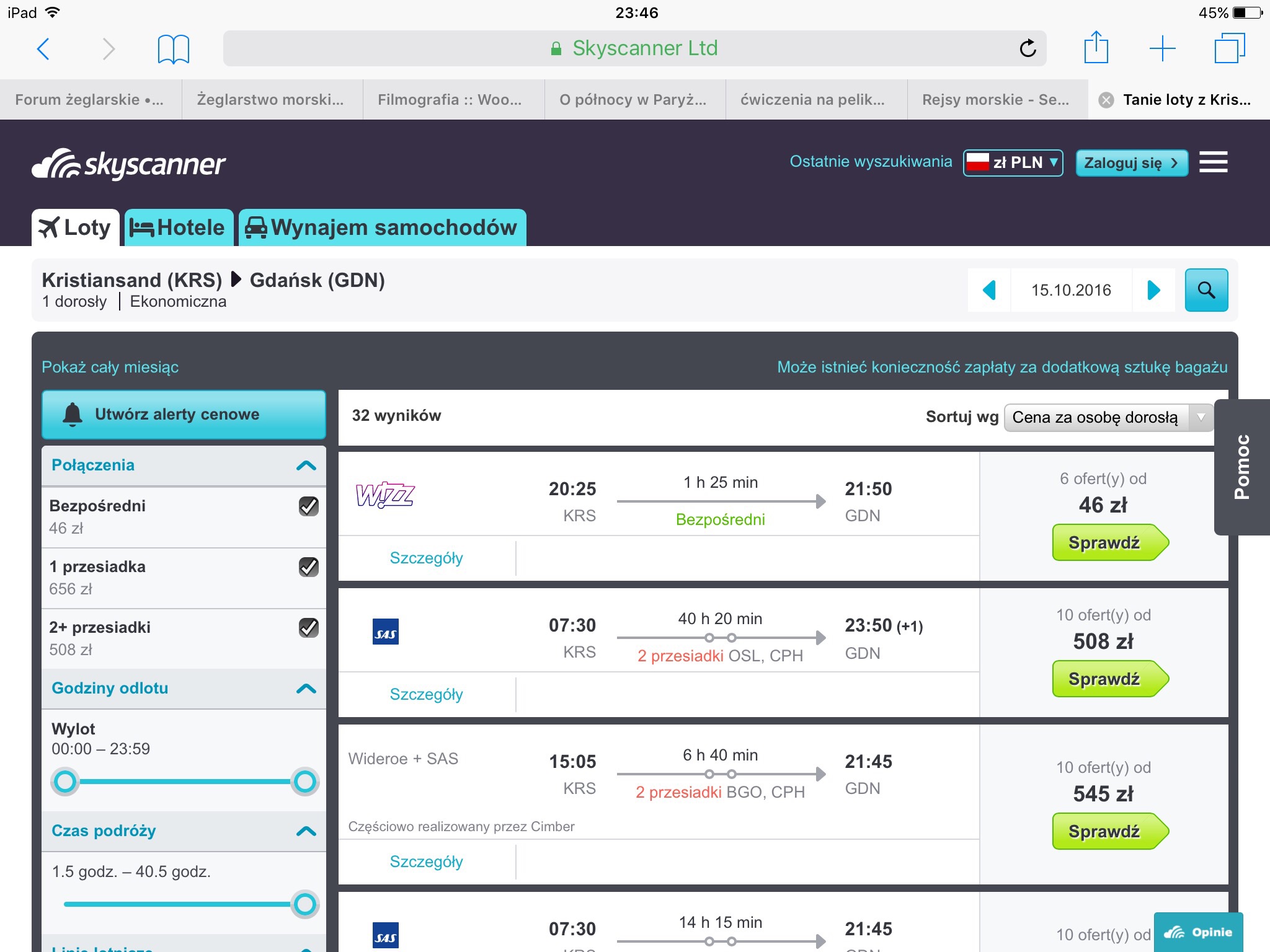
Task: Open Szczegóły for the Wizz flight
Action: click(426, 558)
